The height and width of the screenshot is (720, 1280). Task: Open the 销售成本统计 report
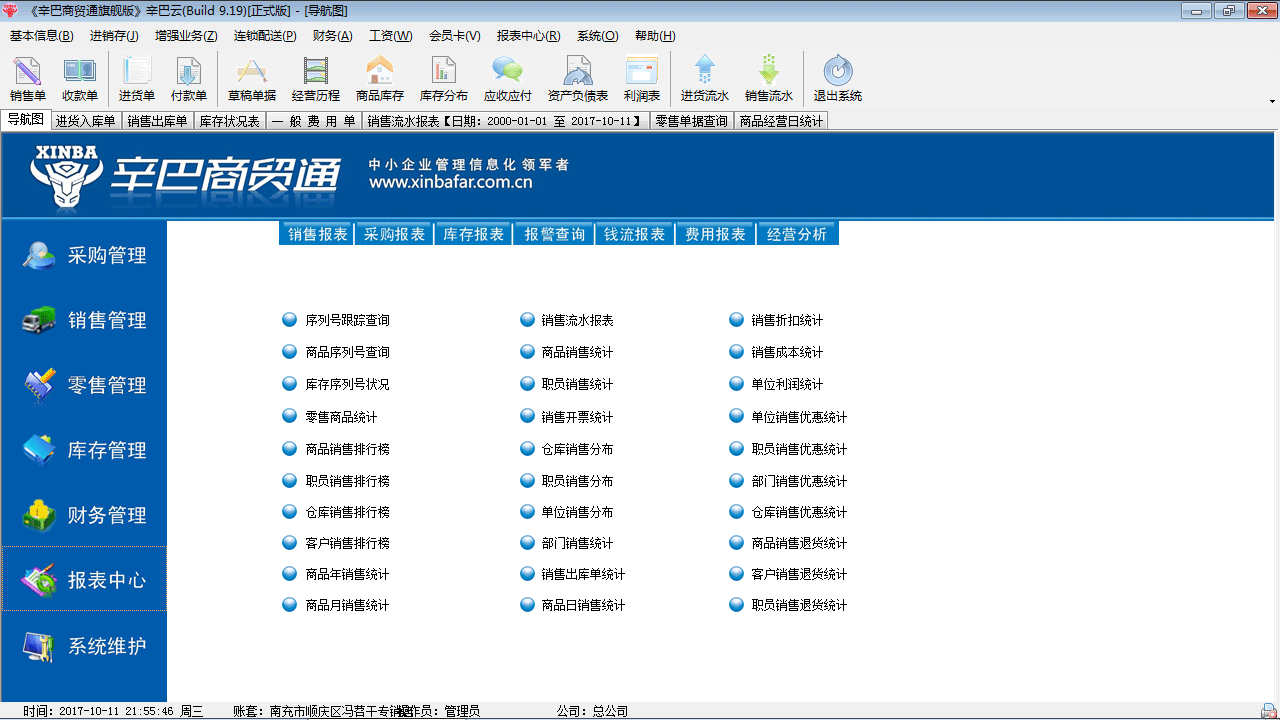[x=787, y=352]
